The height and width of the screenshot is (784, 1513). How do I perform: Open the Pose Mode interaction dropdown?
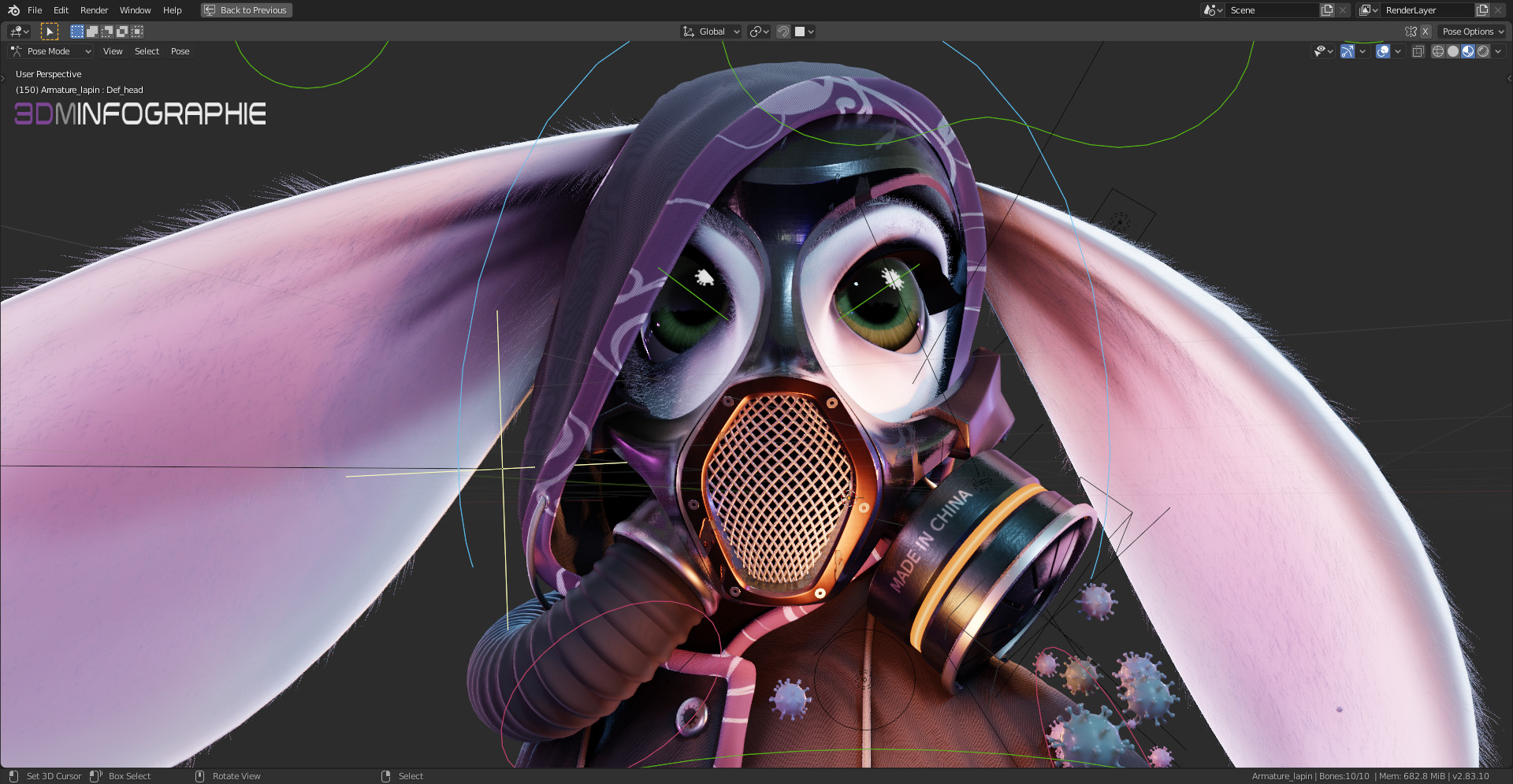(x=51, y=51)
